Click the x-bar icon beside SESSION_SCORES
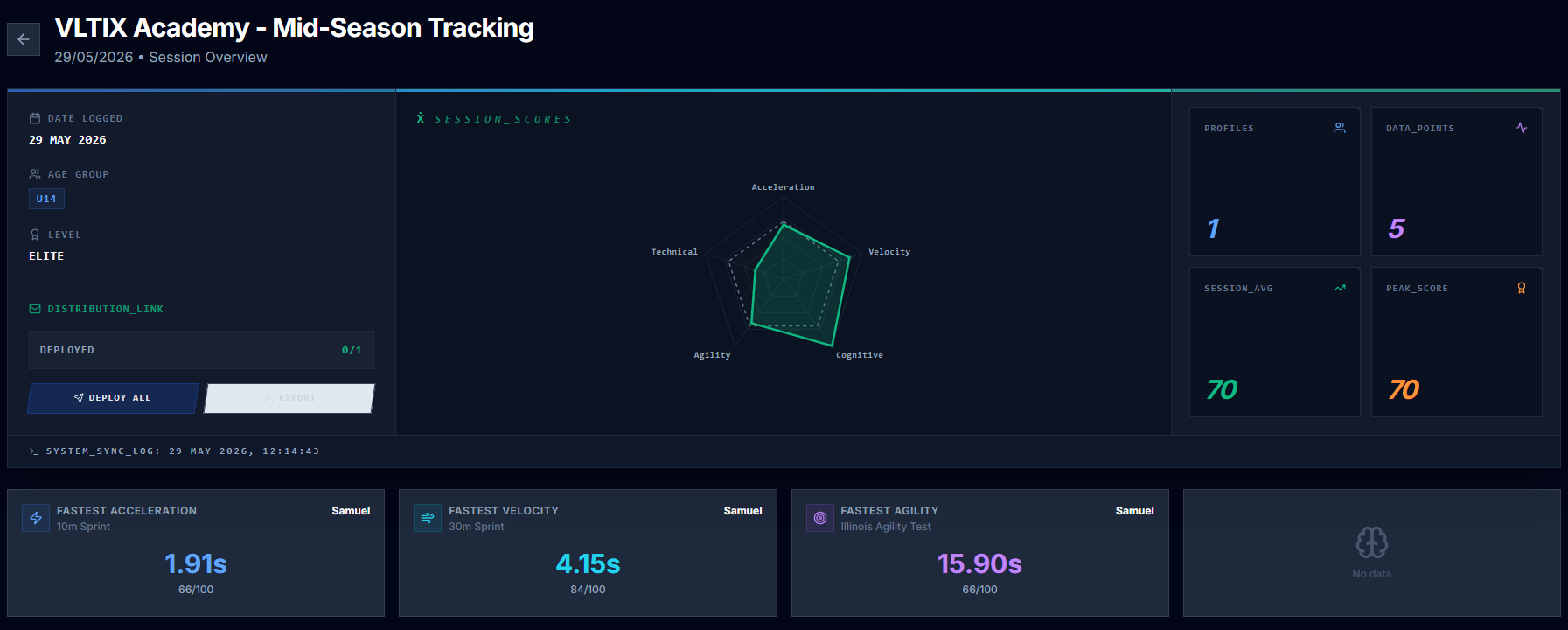This screenshot has height=630, width=1568. click(x=421, y=118)
